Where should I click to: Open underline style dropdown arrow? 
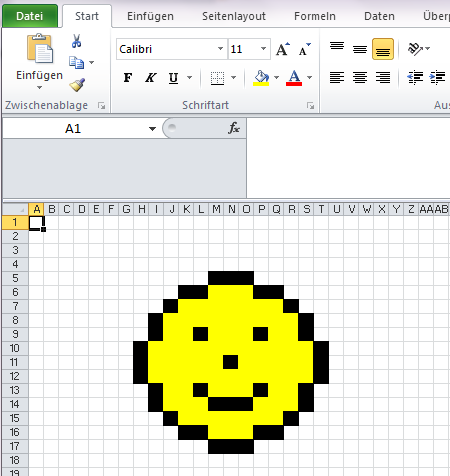pos(189,78)
